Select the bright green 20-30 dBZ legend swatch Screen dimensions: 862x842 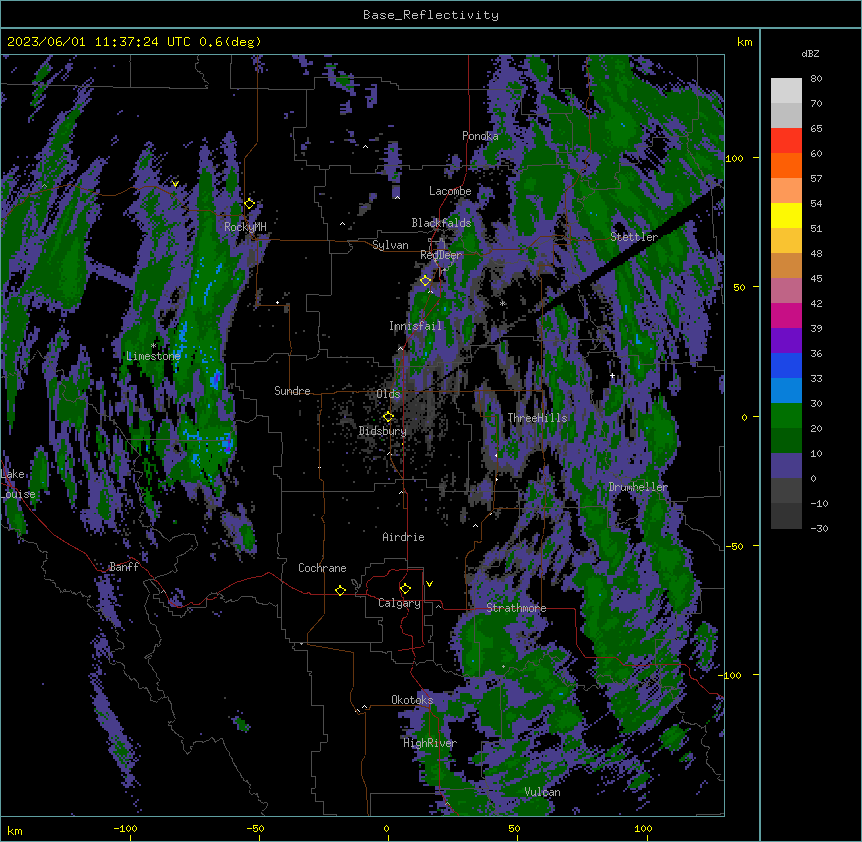coord(786,416)
